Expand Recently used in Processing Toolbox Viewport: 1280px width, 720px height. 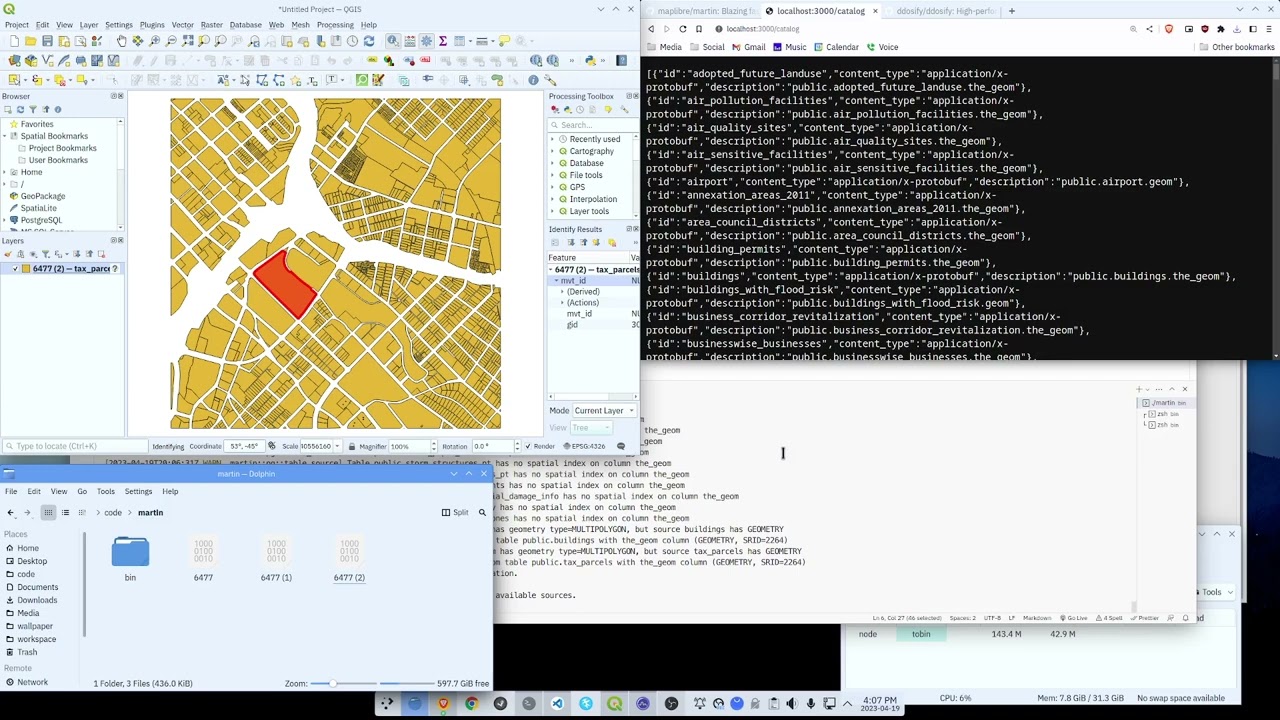pyautogui.click(x=552, y=139)
